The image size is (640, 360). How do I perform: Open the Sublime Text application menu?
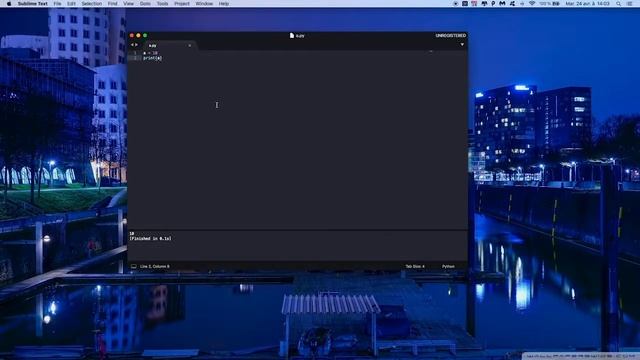tap(32, 3)
